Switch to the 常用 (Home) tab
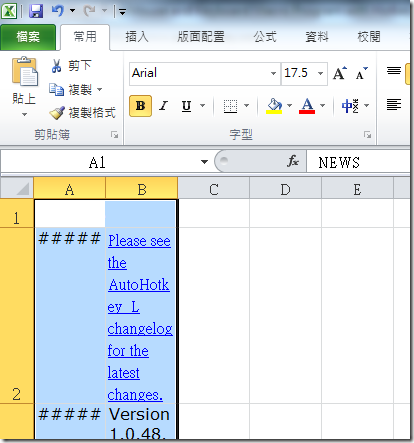The width and height of the screenshot is (414, 443). point(85,37)
